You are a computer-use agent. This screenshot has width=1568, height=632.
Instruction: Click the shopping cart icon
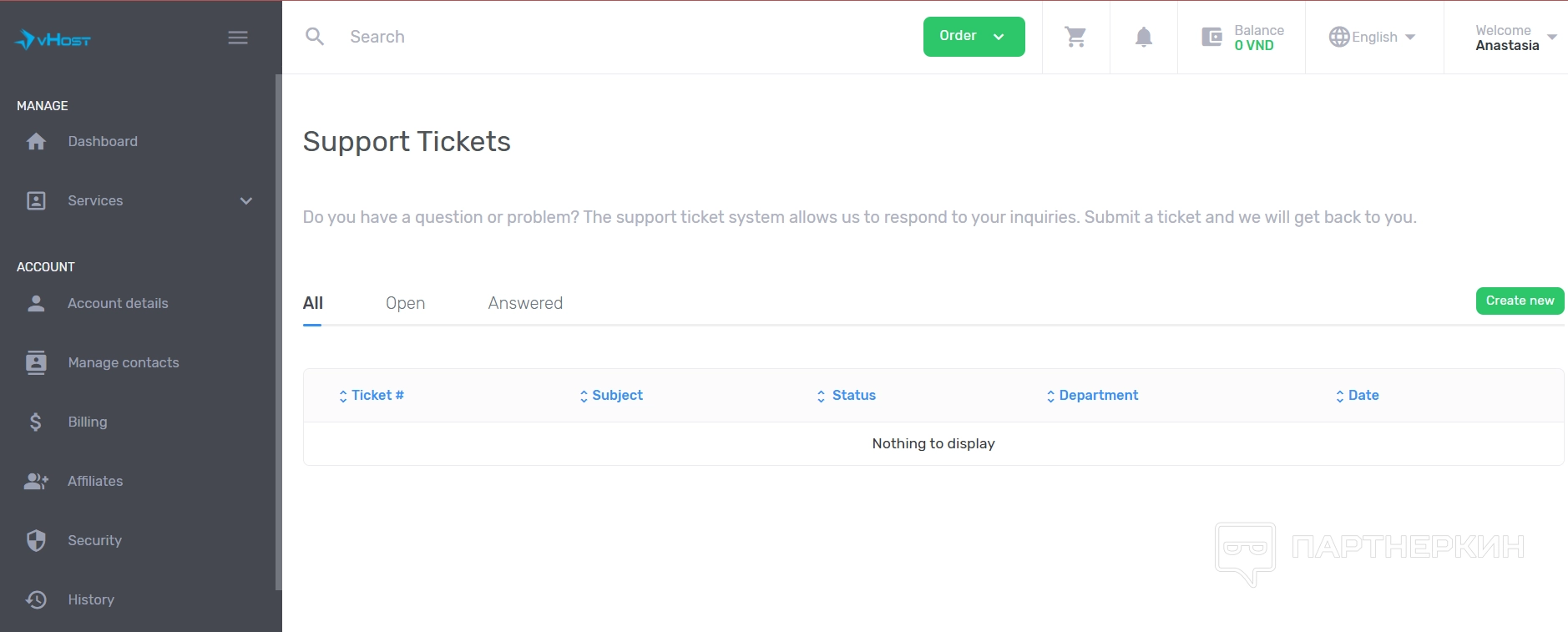(x=1075, y=37)
